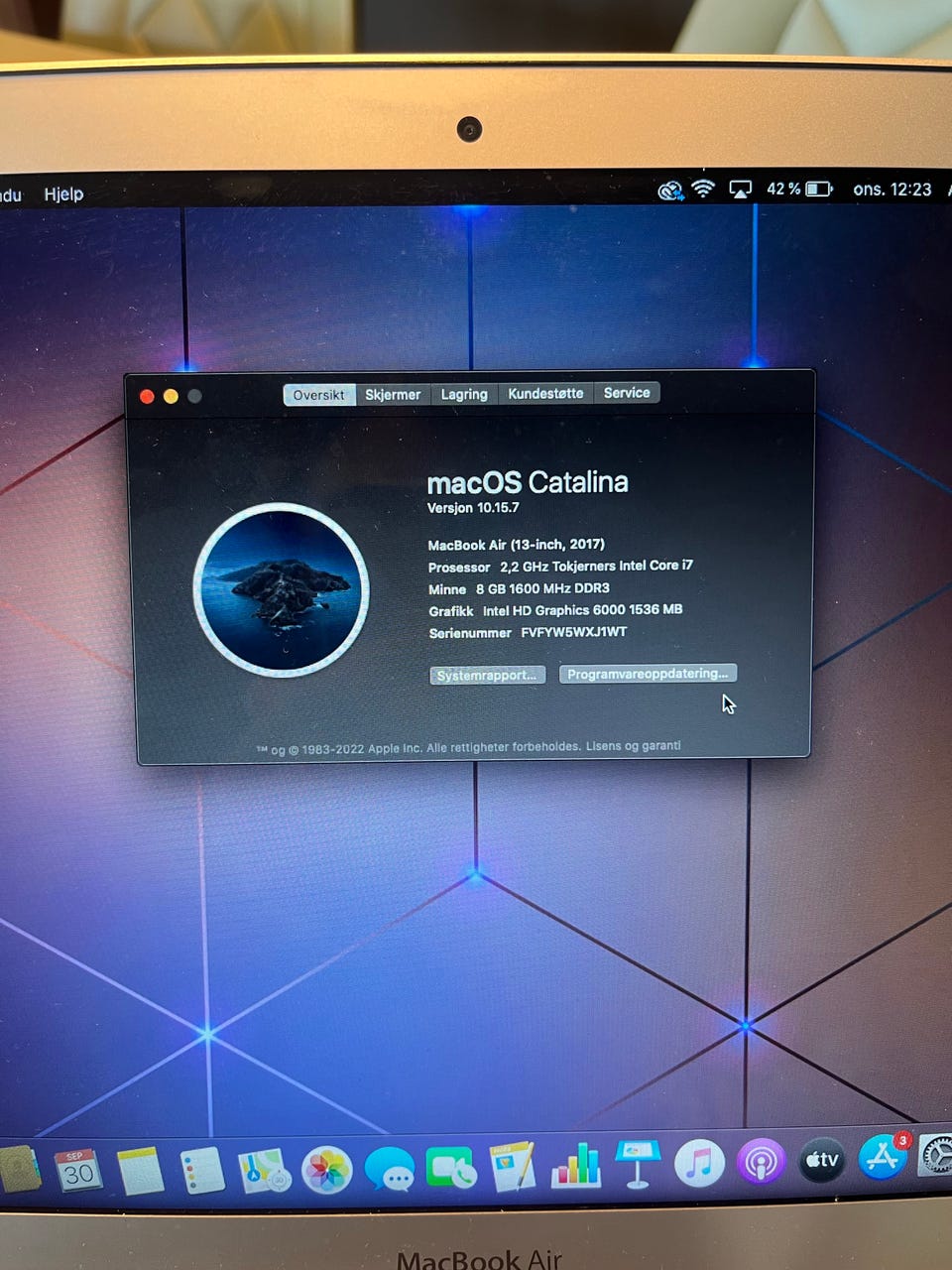Click the clock showing ons. 12:23
This screenshot has height=1270, width=952.
click(892, 189)
